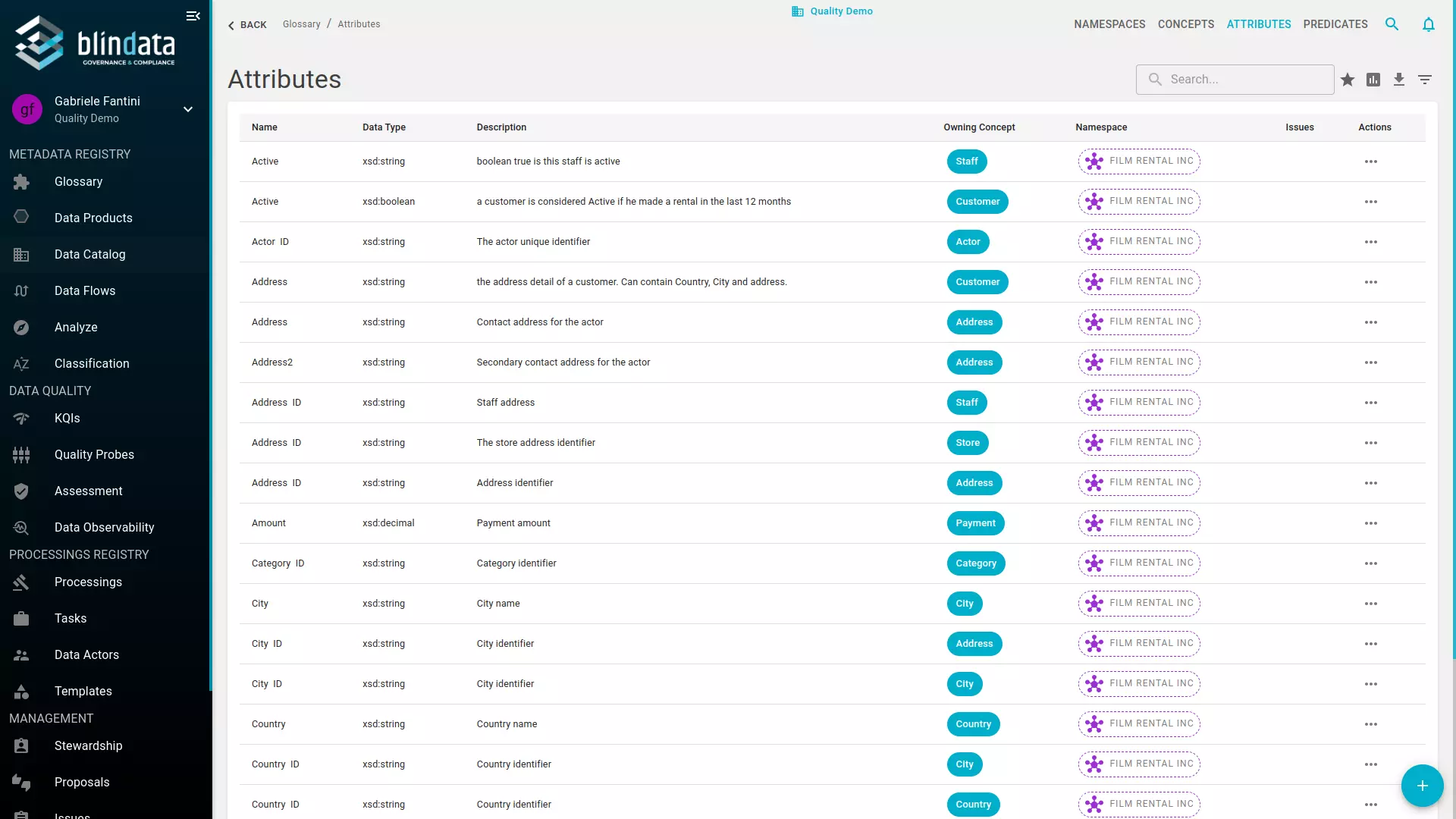The image size is (1456, 819).
Task: Open the Store concept chip
Action: [968, 443]
